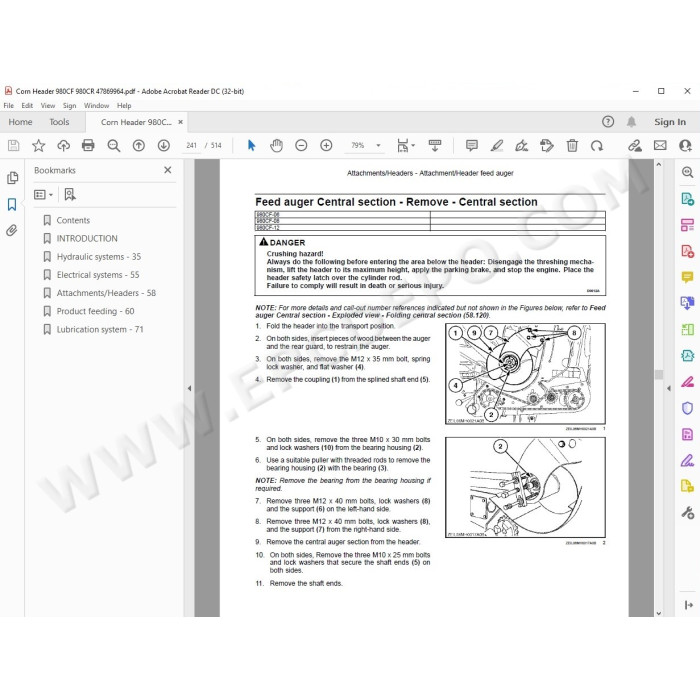
Task: Find a bookmark icon in Bookmarks panel
Action: (x=70, y=194)
